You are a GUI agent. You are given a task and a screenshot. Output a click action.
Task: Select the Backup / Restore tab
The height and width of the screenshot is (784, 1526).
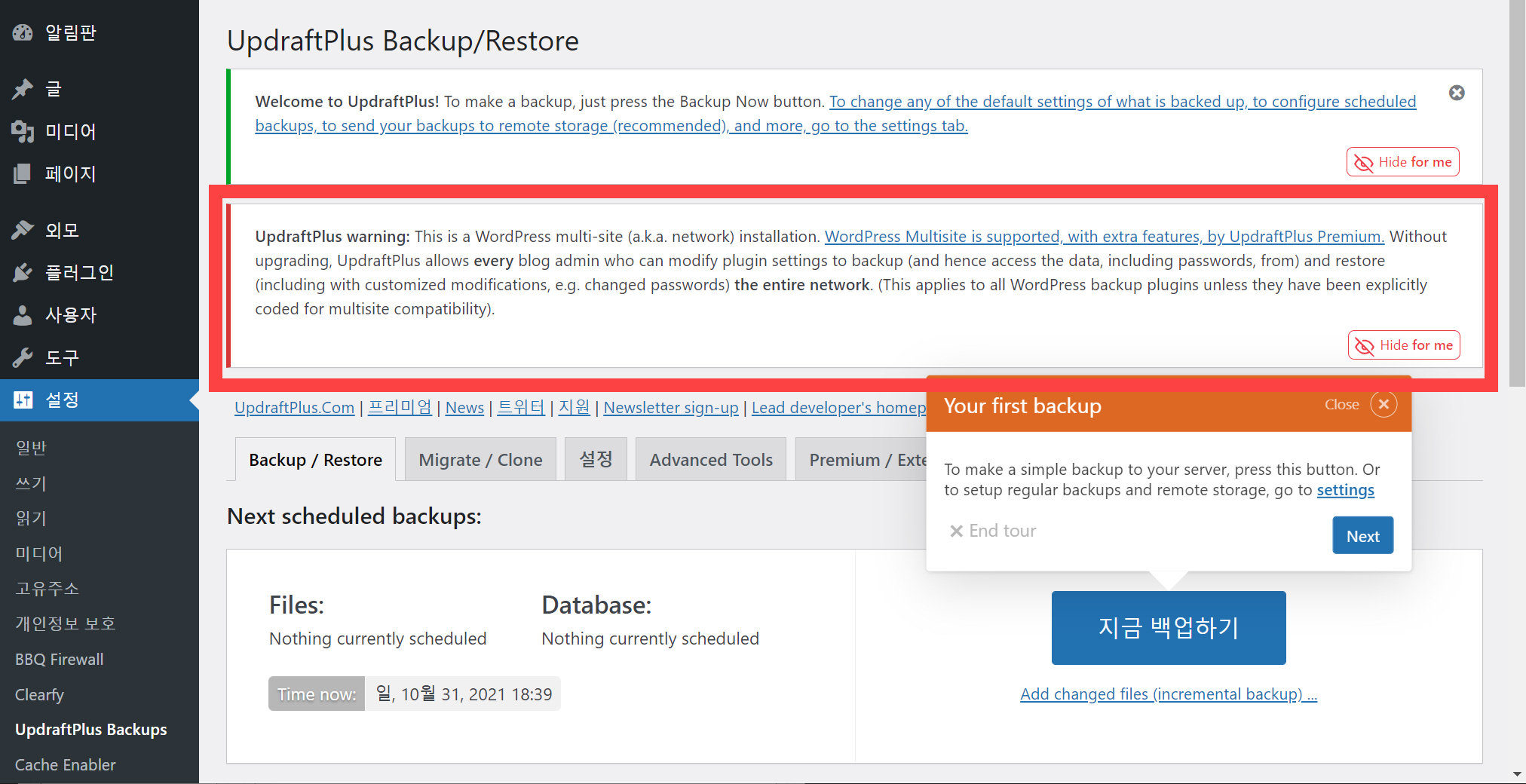click(x=315, y=459)
